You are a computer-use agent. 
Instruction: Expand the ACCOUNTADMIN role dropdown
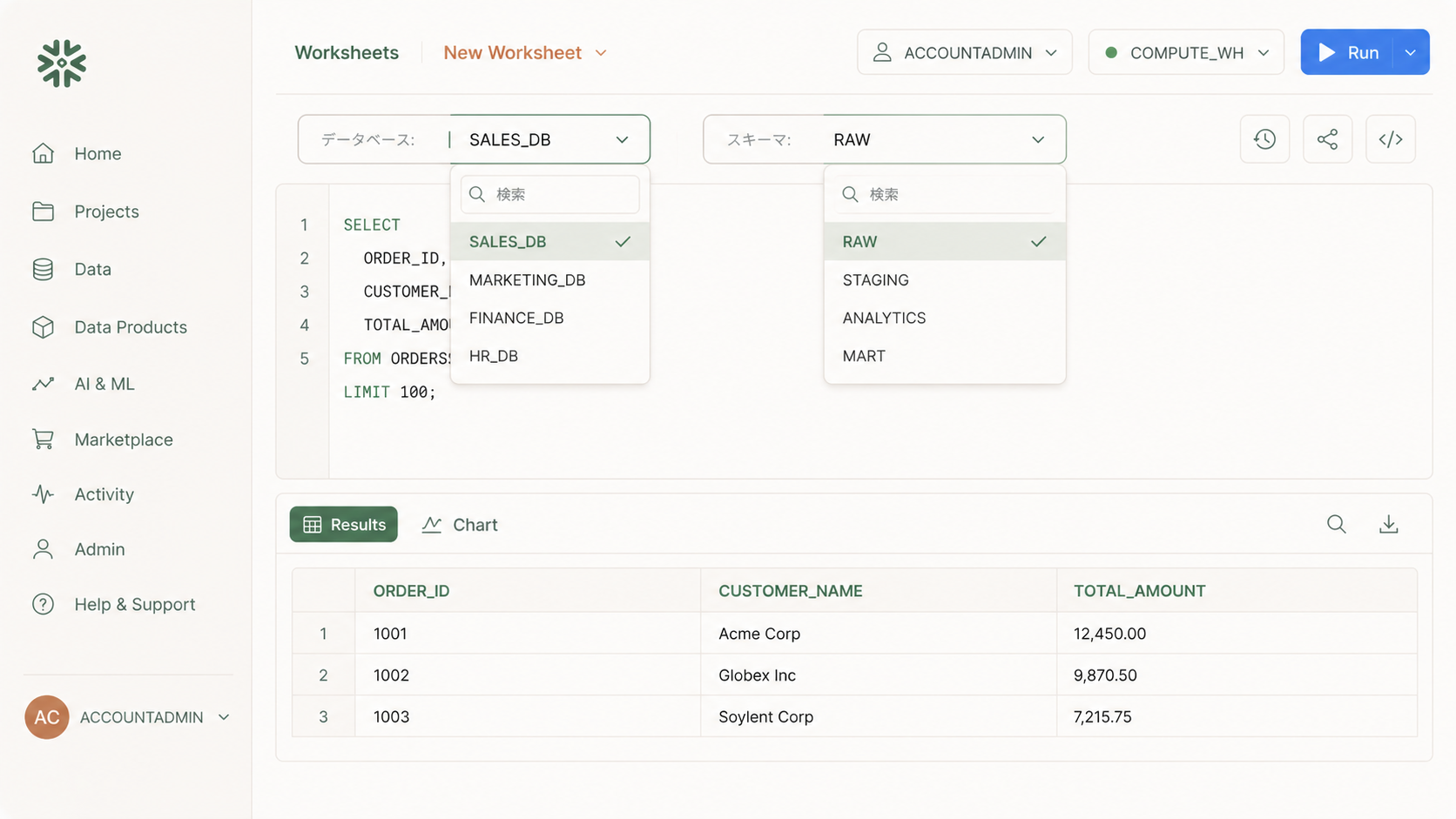965,53
